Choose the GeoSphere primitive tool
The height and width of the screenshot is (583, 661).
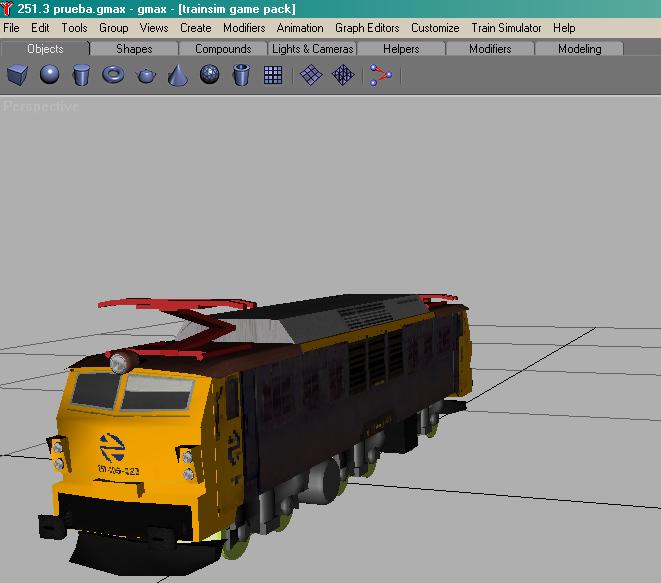(209, 74)
